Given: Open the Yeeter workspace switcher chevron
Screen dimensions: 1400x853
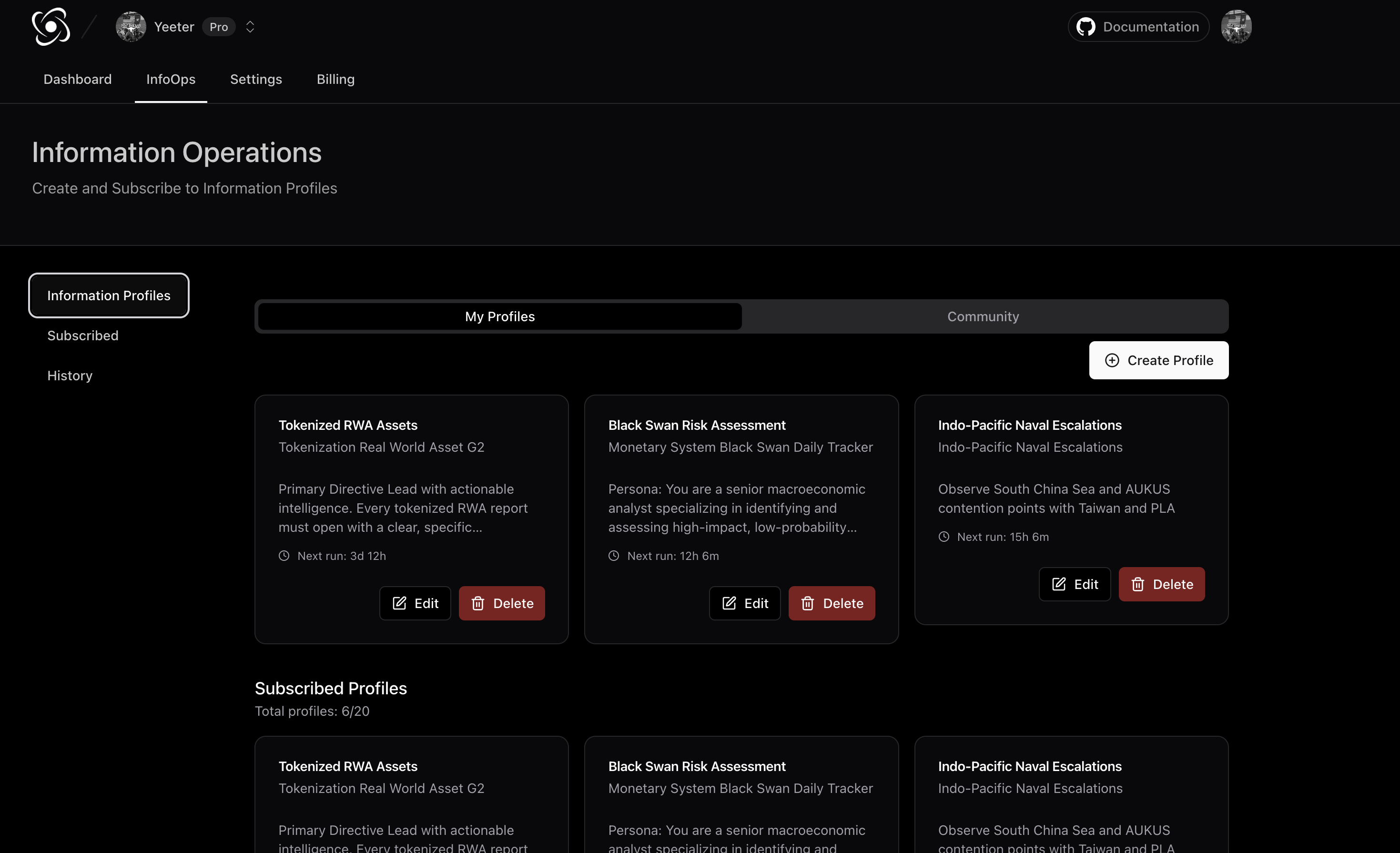Looking at the screenshot, I should click(x=250, y=27).
